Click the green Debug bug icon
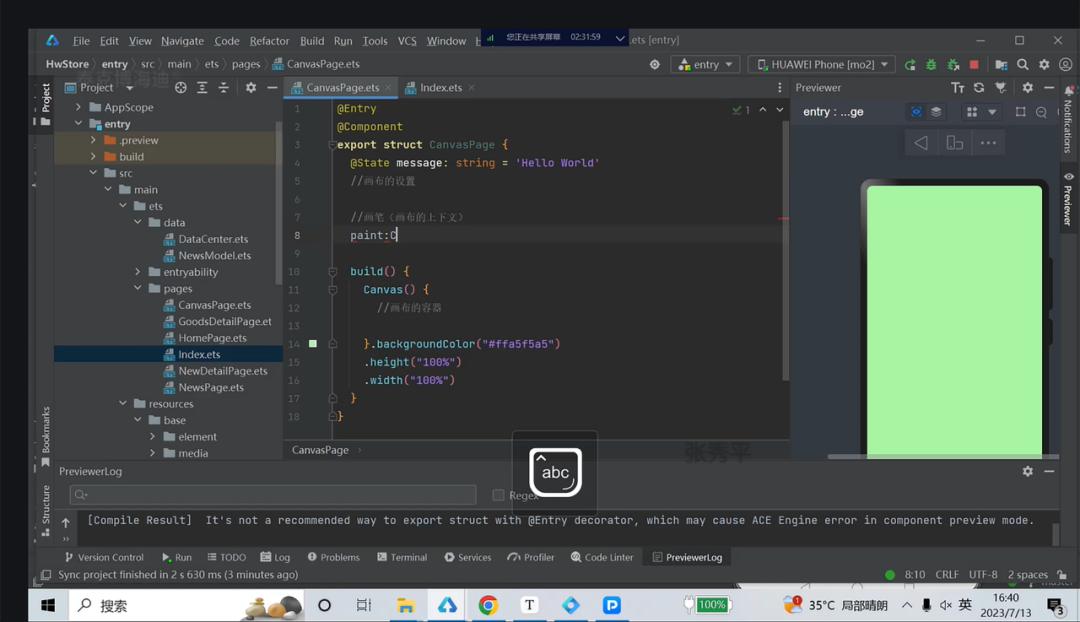Screen dimensions: 1080x622 click(x=931, y=65)
